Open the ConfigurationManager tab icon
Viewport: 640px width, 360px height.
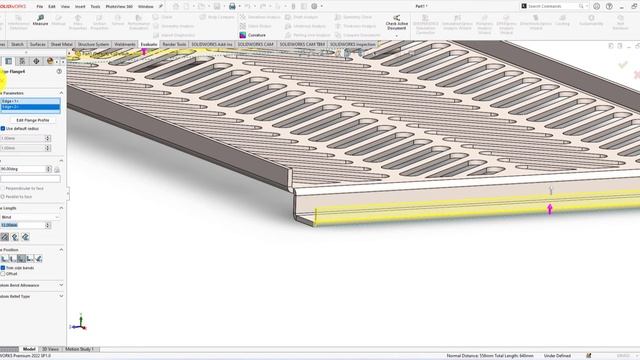click(22, 61)
